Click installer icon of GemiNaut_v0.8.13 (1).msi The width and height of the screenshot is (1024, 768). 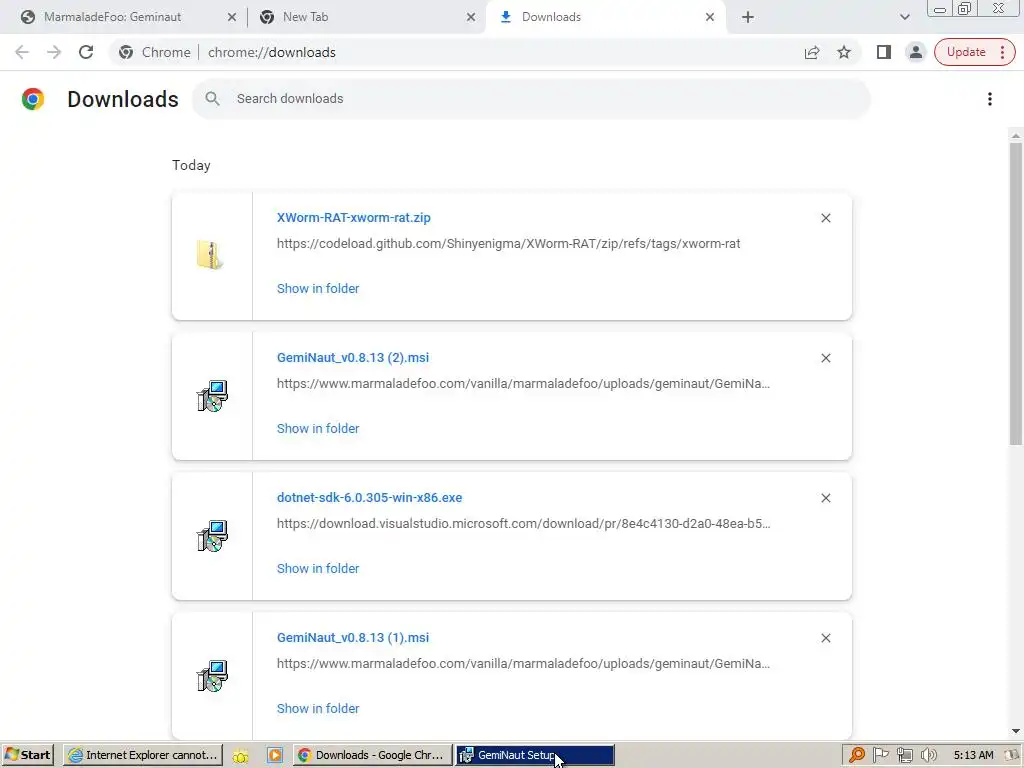(212, 676)
